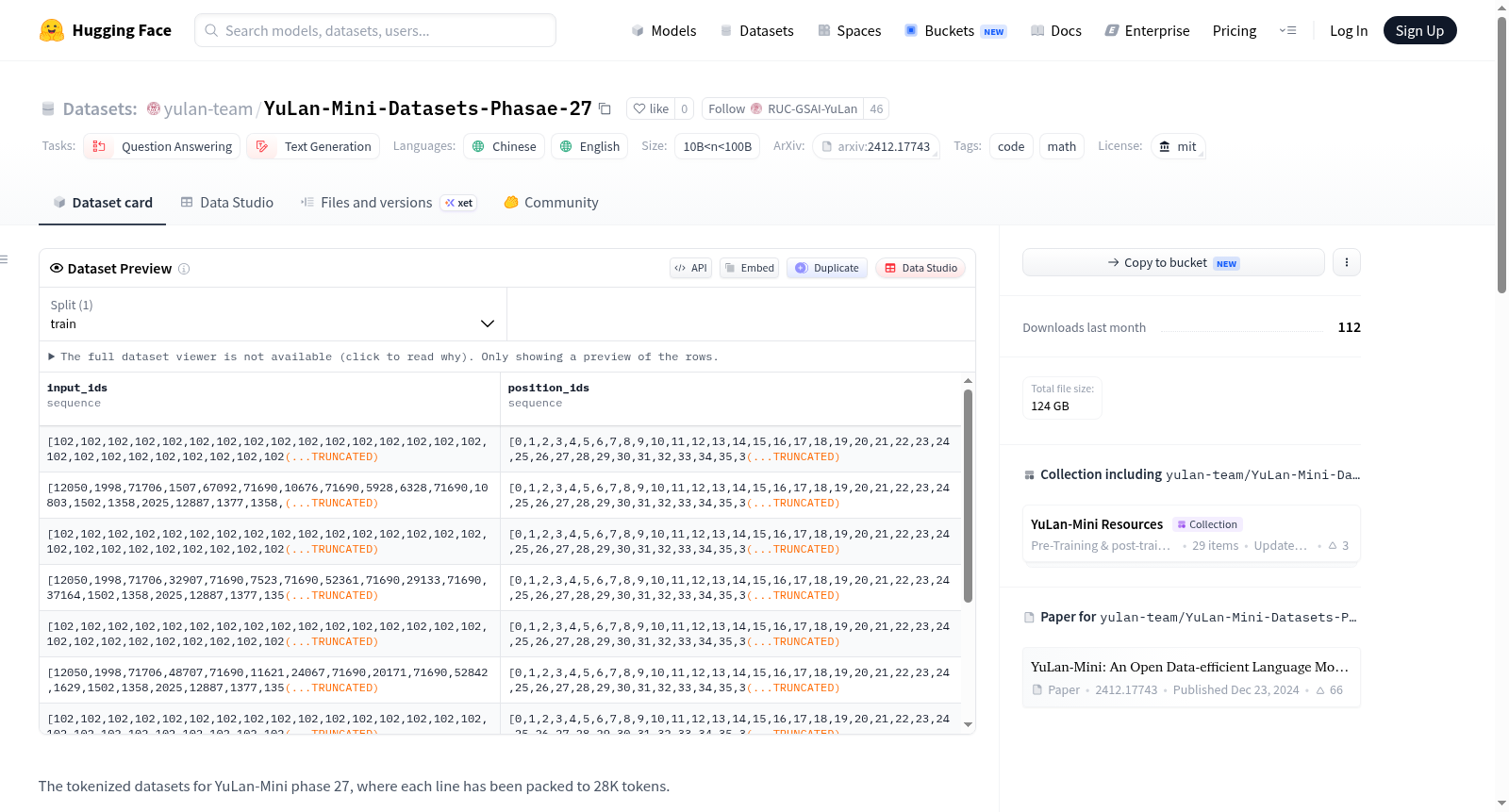Click the API button

point(690,268)
